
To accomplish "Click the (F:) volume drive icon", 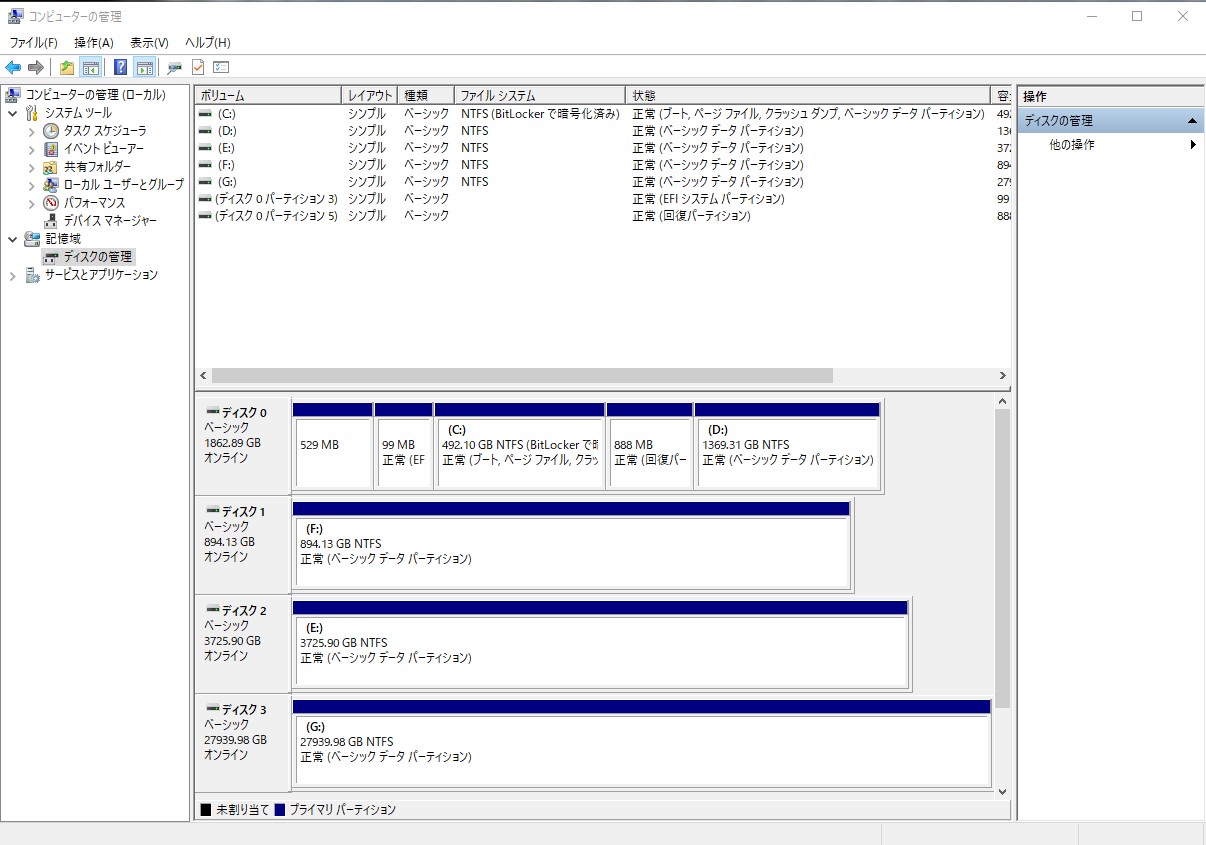I will pos(205,165).
